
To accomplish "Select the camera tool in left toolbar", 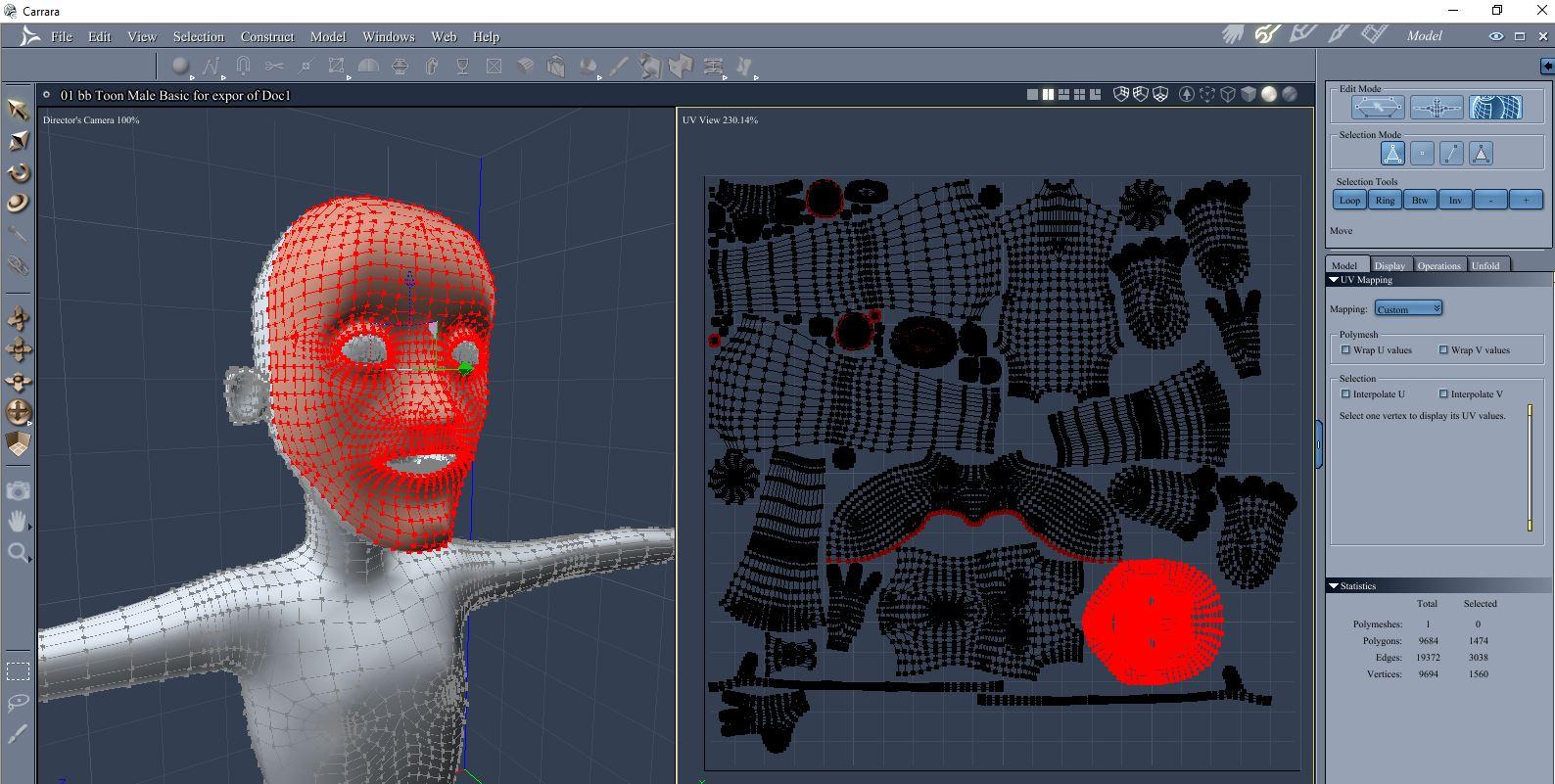I will pyautogui.click(x=18, y=490).
